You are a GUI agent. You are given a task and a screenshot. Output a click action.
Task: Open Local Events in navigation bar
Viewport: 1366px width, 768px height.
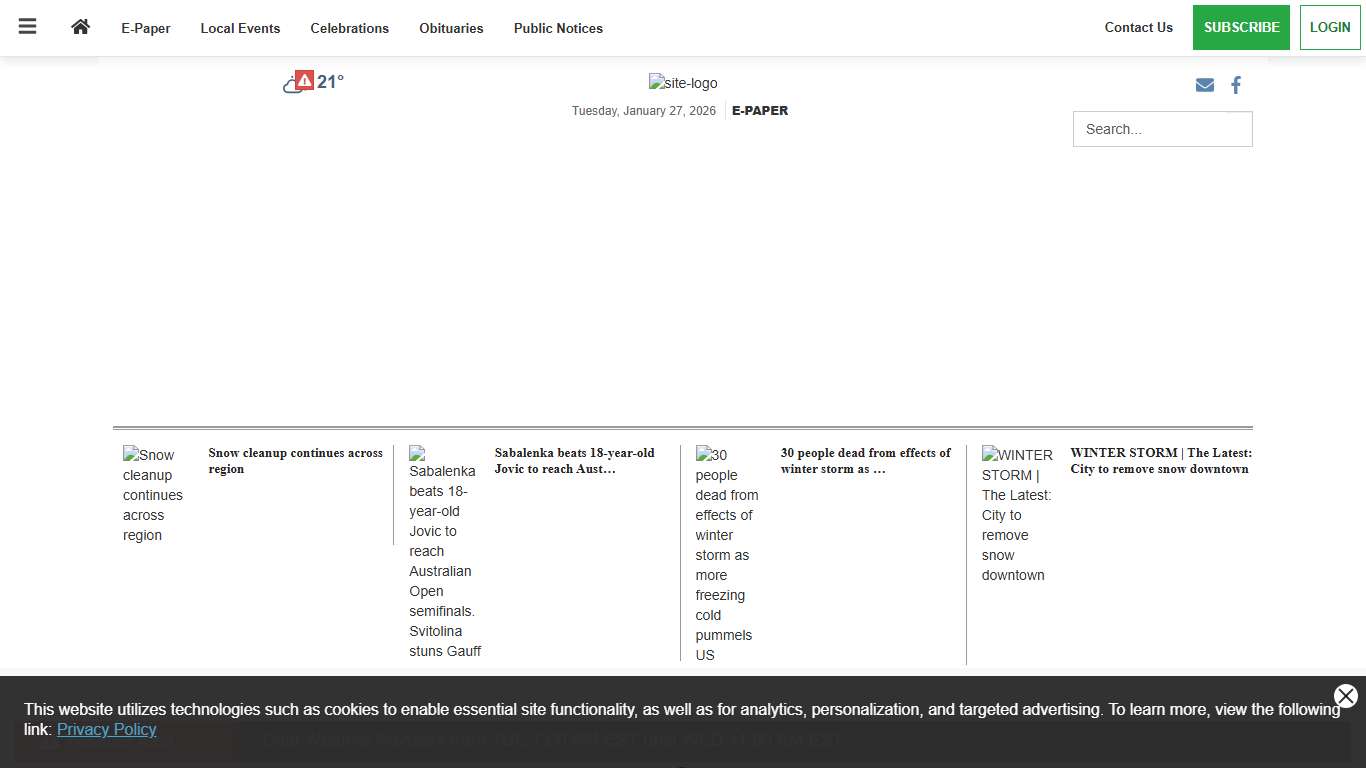pos(240,28)
